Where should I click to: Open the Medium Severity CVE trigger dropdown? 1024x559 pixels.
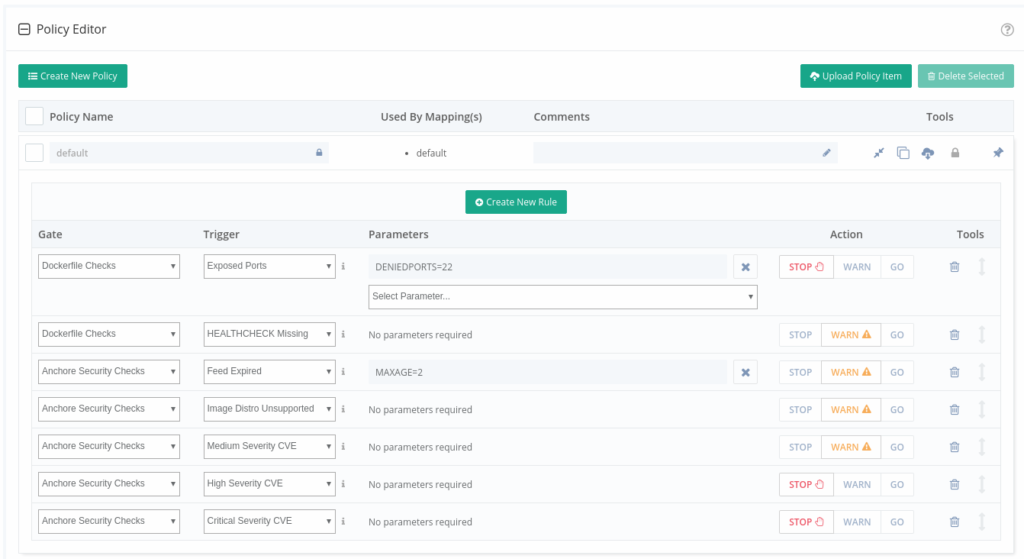(269, 446)
